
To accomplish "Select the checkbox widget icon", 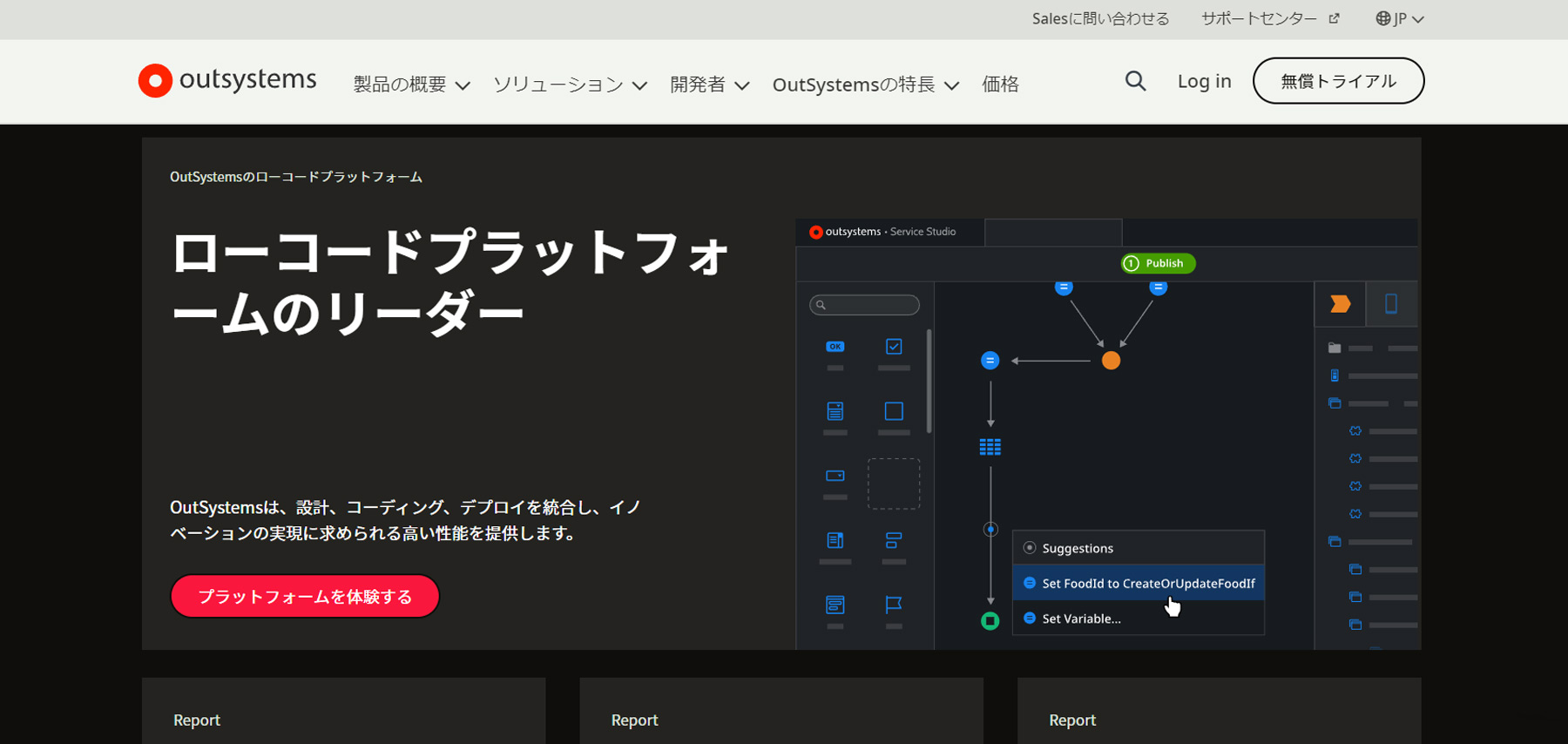I will 894,347.
